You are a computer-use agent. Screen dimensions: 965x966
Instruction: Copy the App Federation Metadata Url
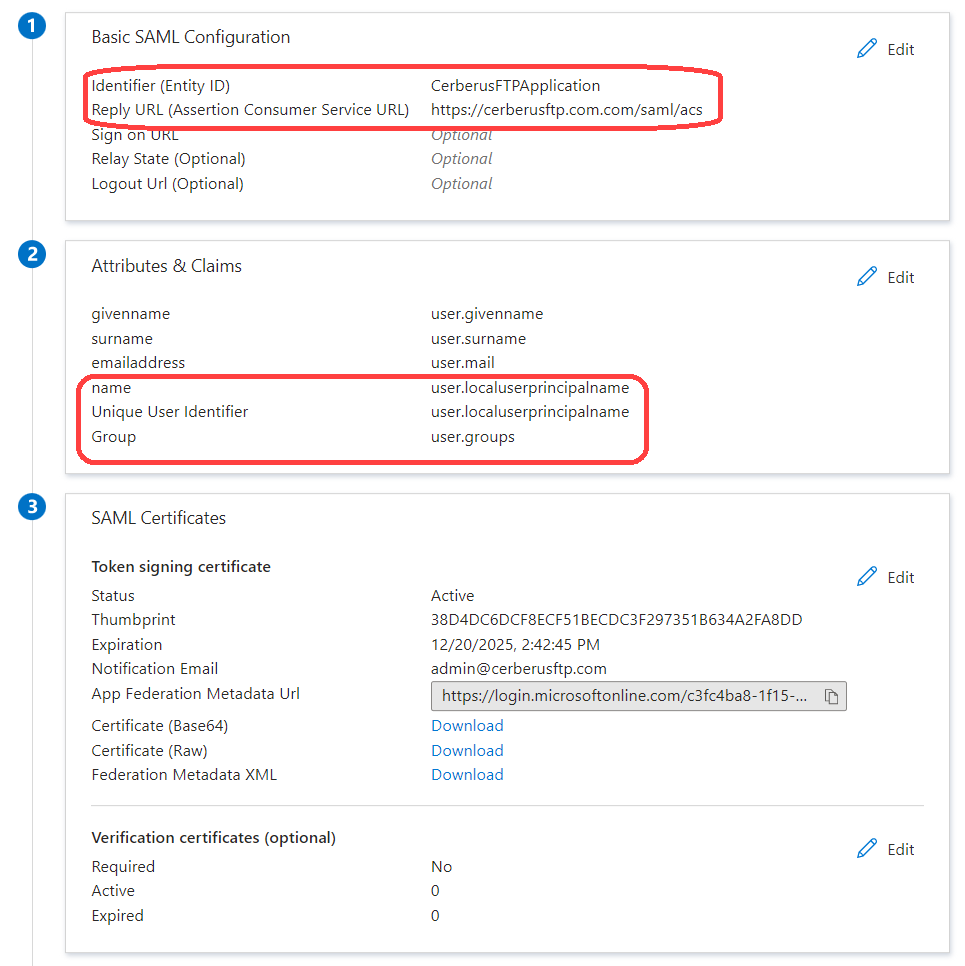[831, 697]
